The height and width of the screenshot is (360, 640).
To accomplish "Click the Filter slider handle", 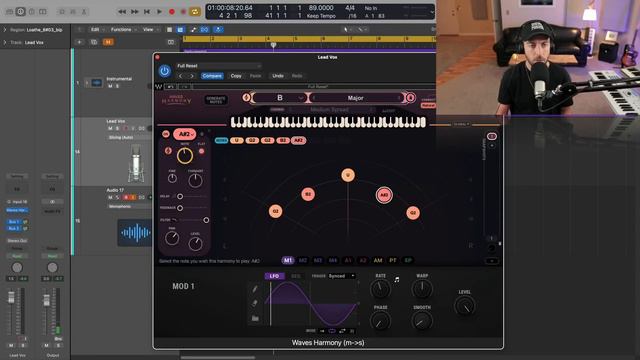I will pyautogui.click(x=206, y=220).
